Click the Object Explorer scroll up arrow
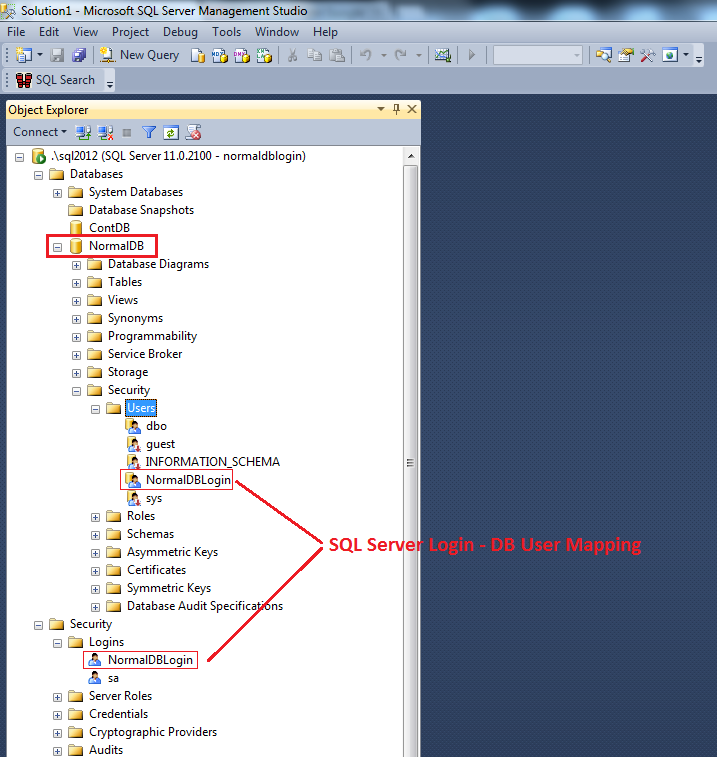This screenshot has width=717, height=757. (x=411, y=156)
